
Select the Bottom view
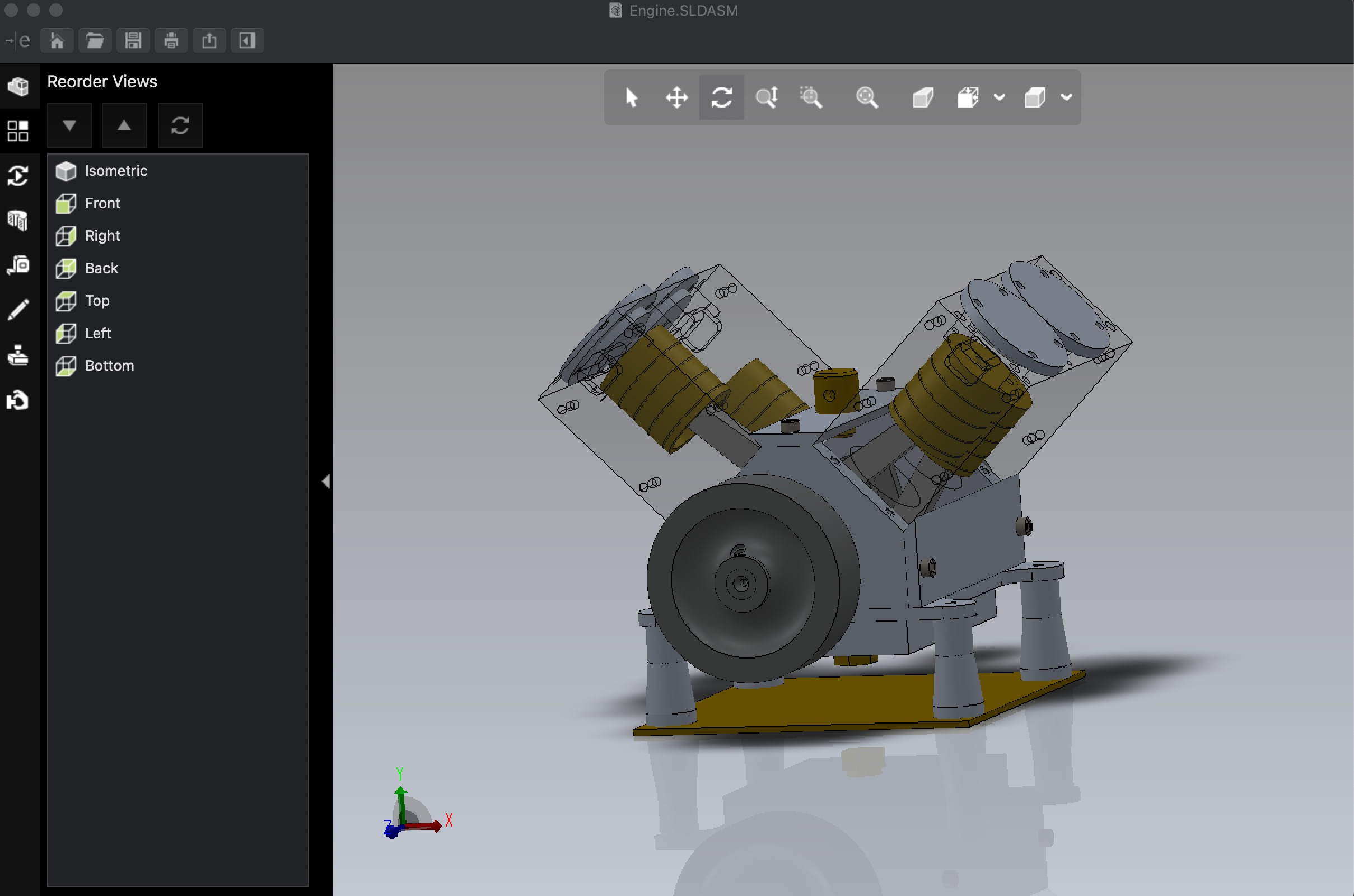click(178, 366)
